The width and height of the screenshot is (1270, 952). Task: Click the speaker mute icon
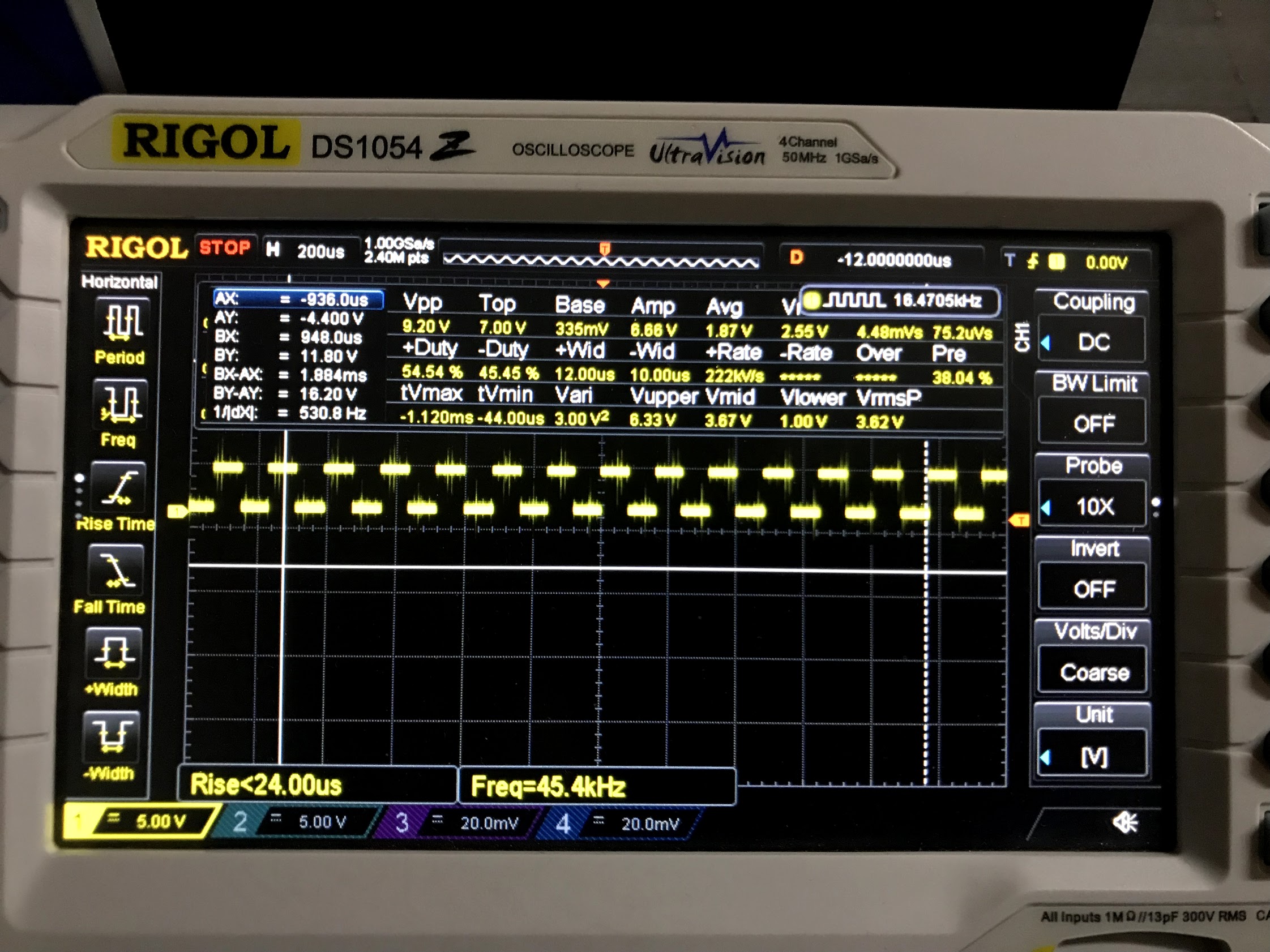(1124, 824)
